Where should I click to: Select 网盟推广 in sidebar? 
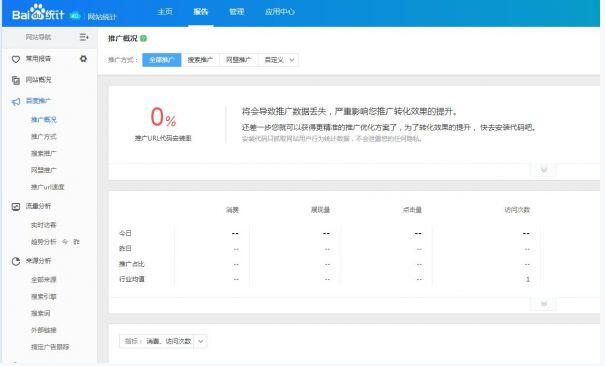click(44, 170)
